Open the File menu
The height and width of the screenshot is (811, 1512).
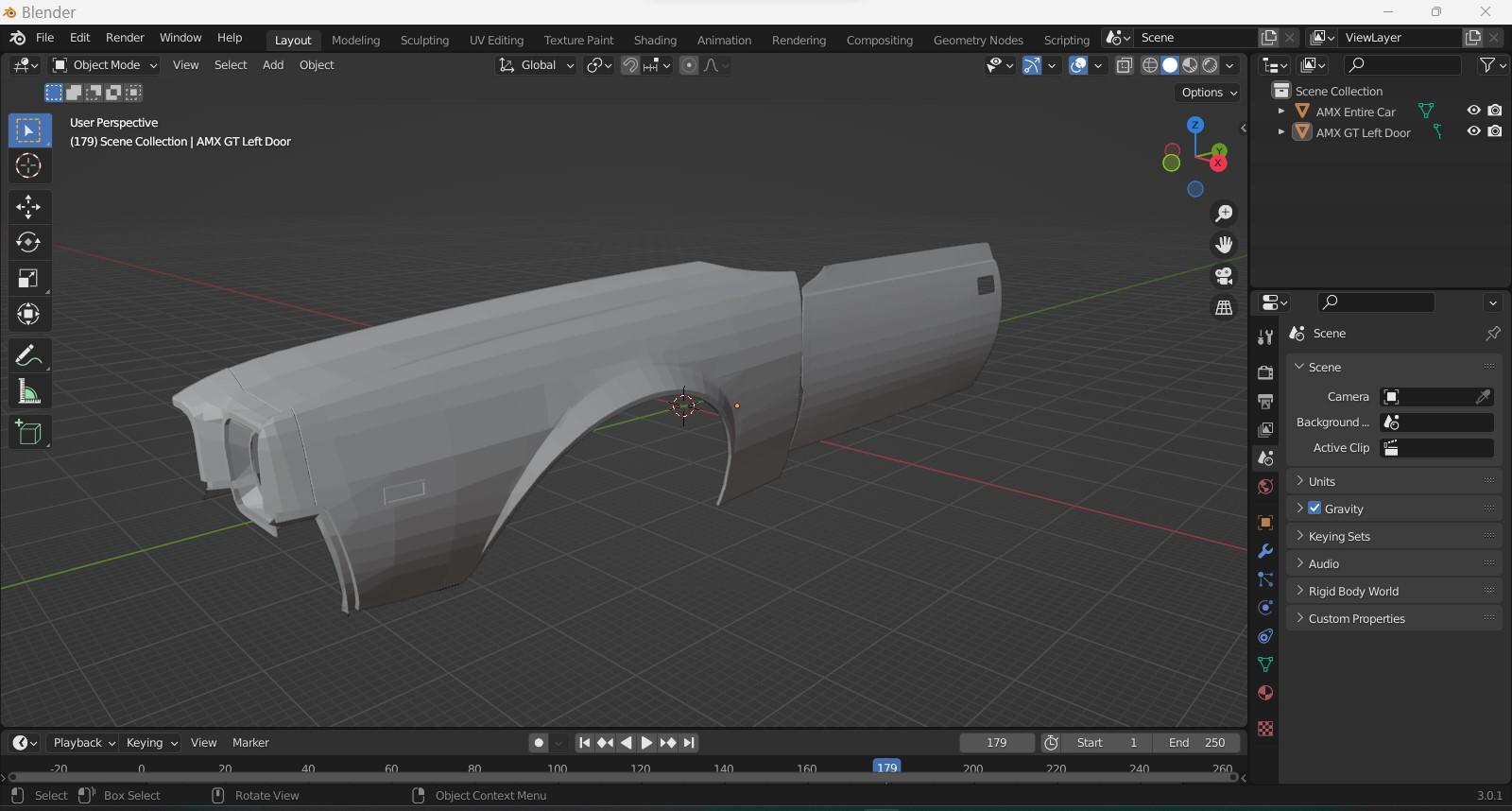click(44, 38)
